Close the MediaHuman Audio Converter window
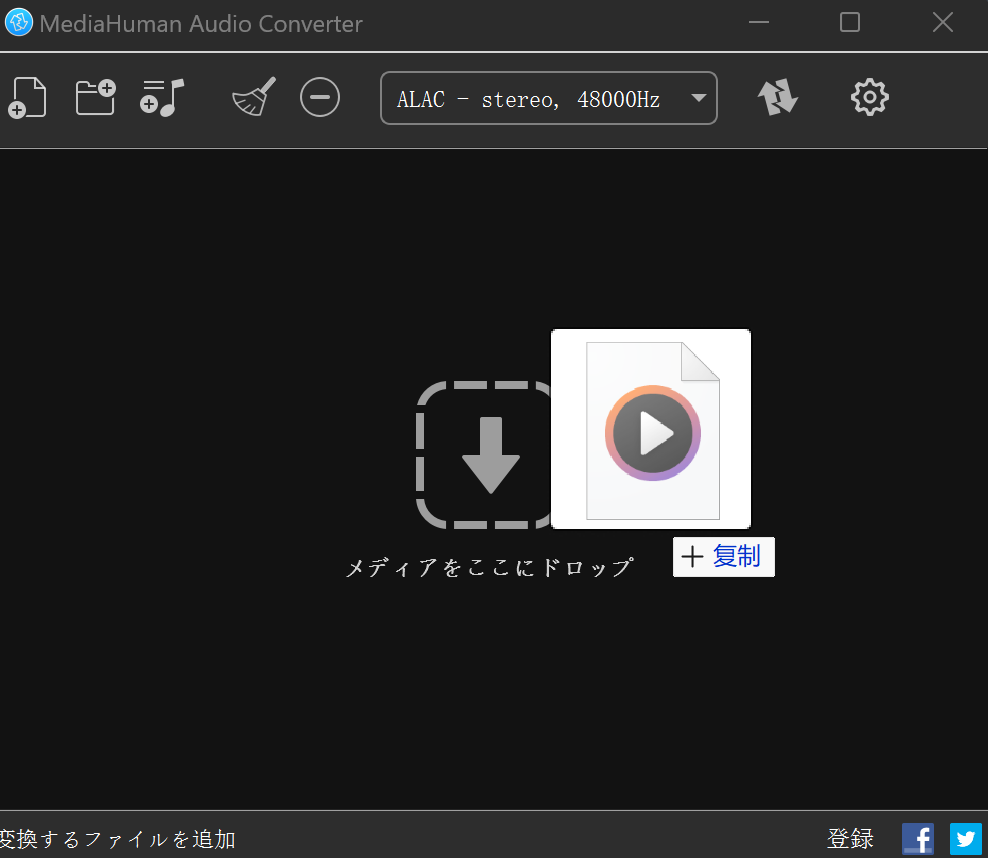The image size is (988, 858). pos(942,23)
